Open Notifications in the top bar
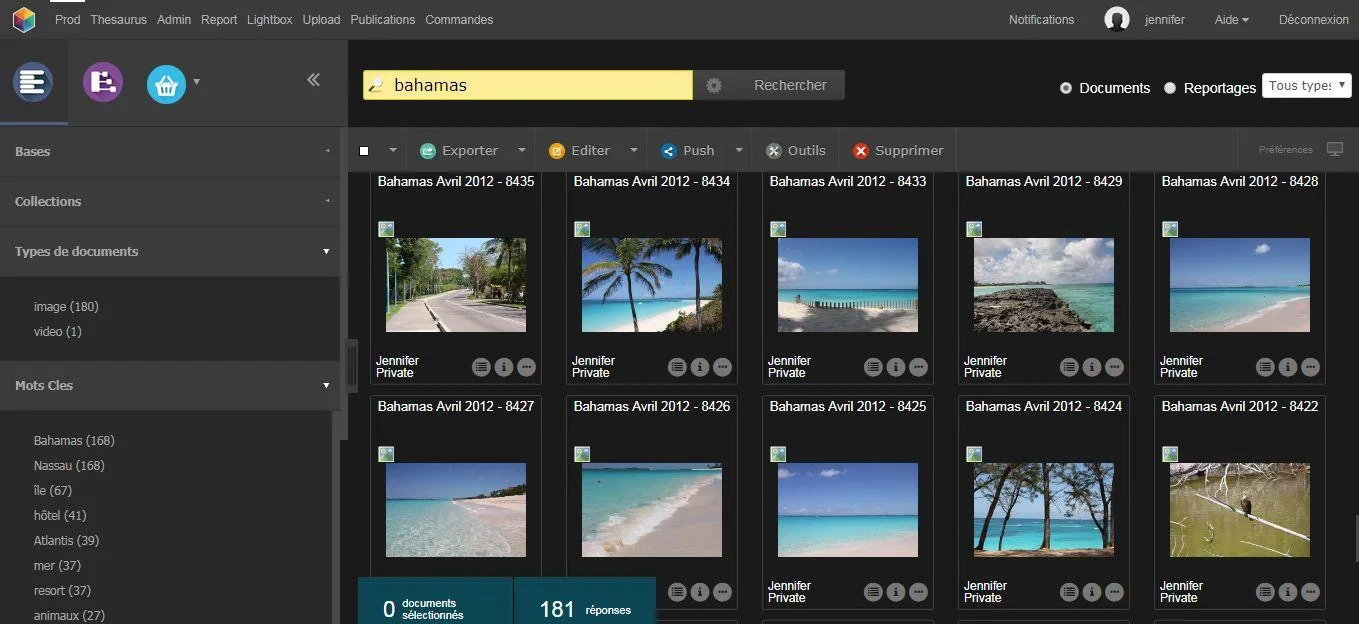 pyautogui.click(x=1041, y=20)
